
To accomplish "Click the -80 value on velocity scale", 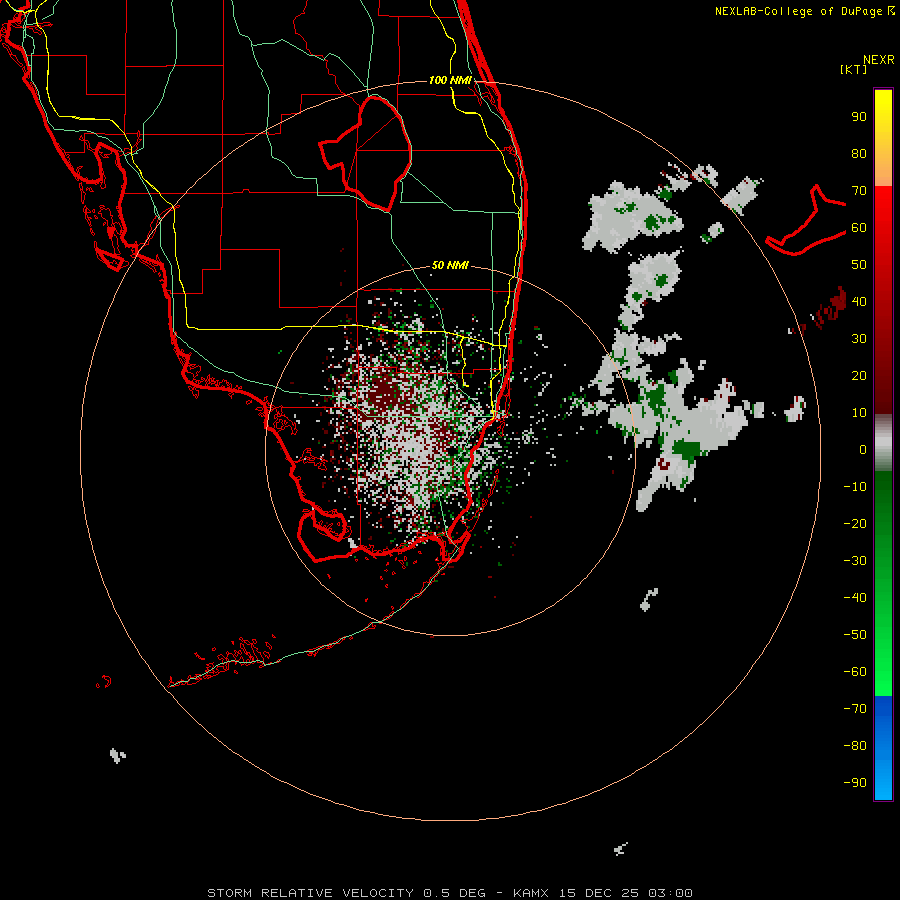I will coord(855,746).
